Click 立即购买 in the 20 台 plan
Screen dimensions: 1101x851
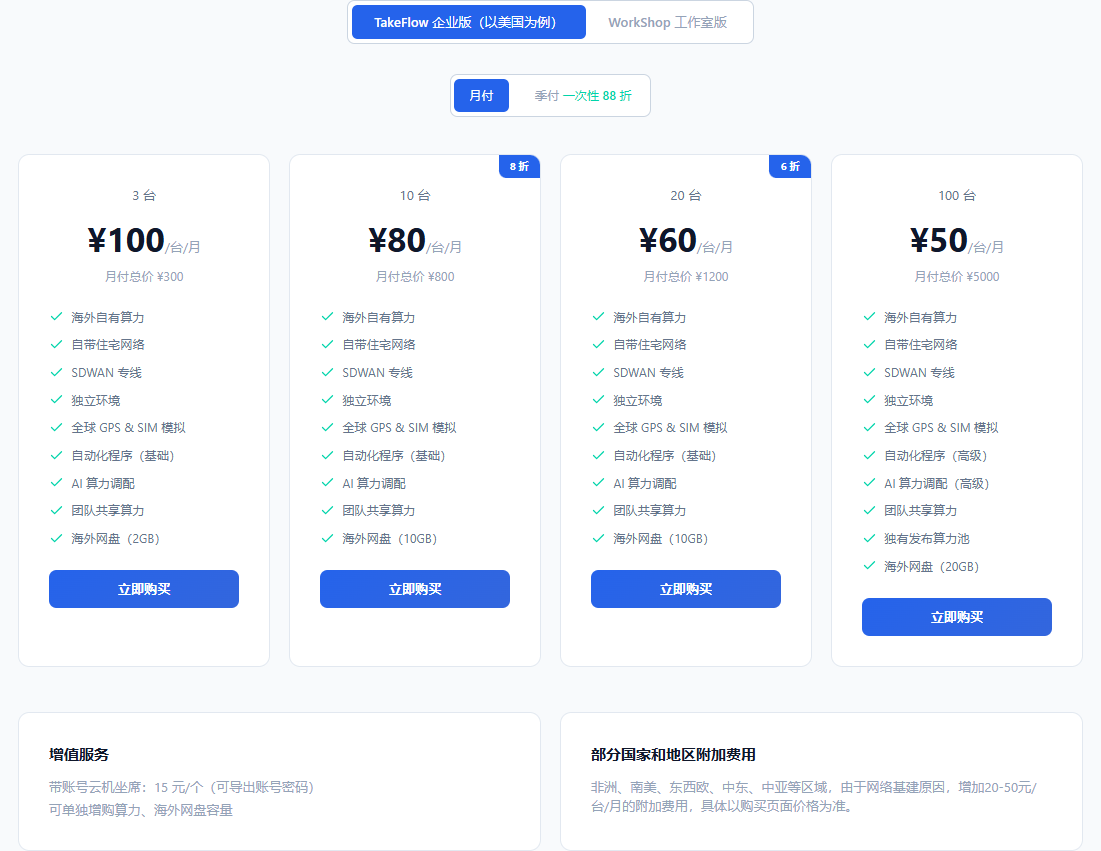pos(686,588)
